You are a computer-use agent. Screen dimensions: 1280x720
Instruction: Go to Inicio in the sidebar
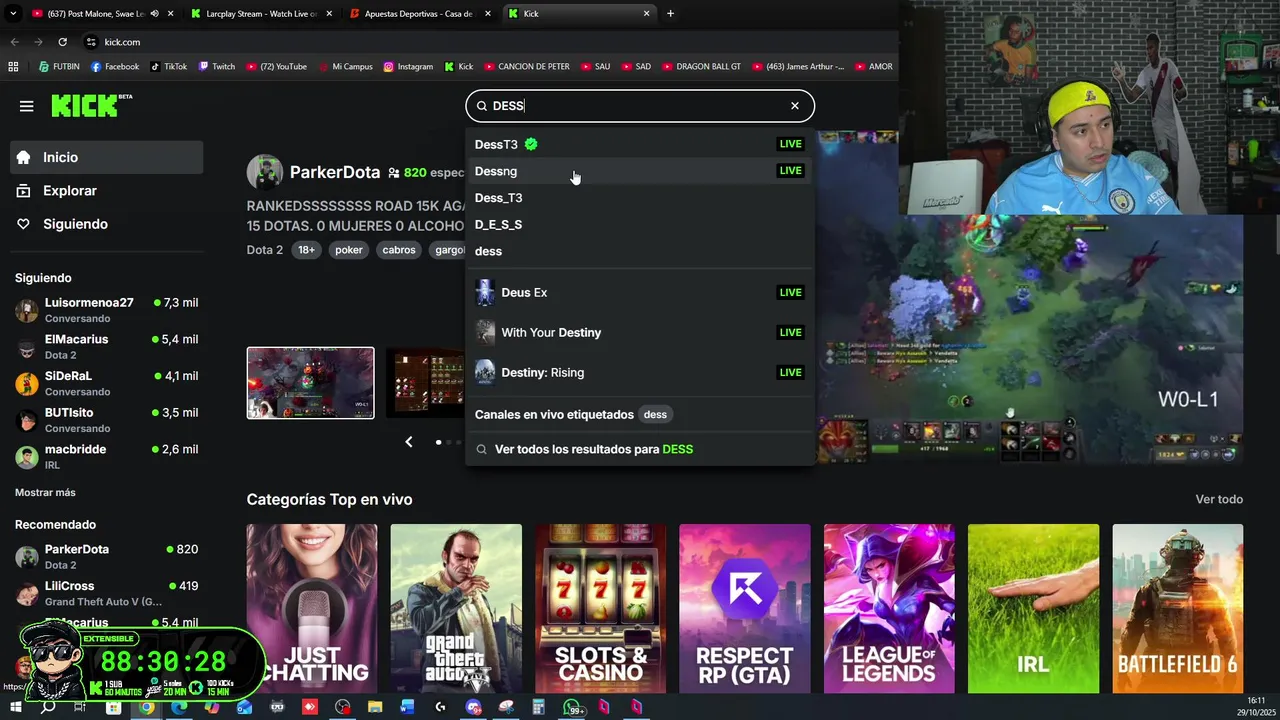[107, 157]
